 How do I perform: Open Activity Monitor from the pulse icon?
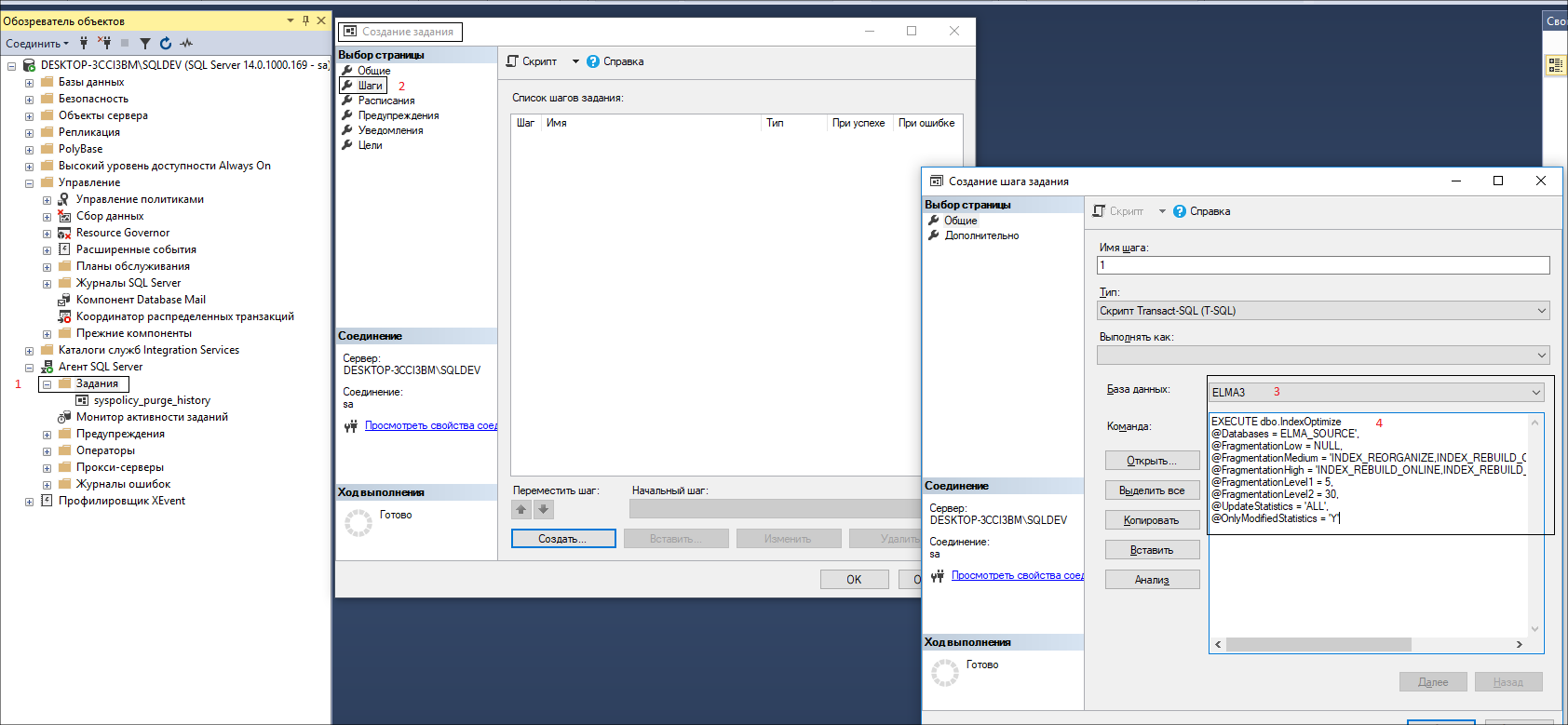pyautogui.click(x=186, y=43)
